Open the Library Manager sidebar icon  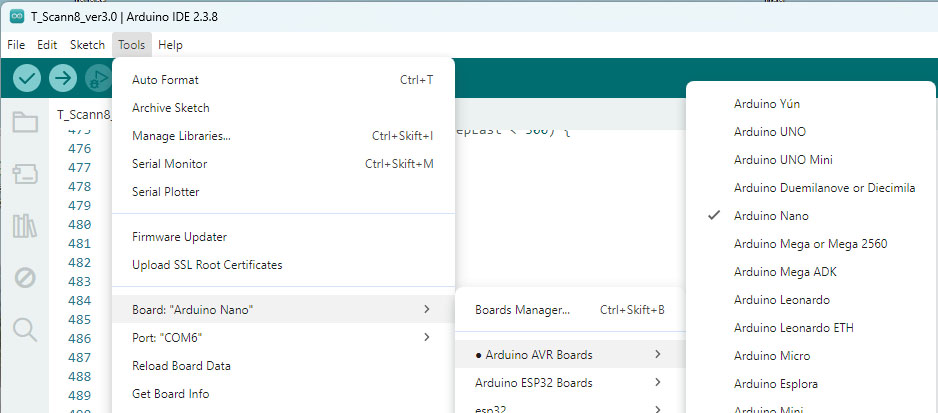[x=25, y=226]
